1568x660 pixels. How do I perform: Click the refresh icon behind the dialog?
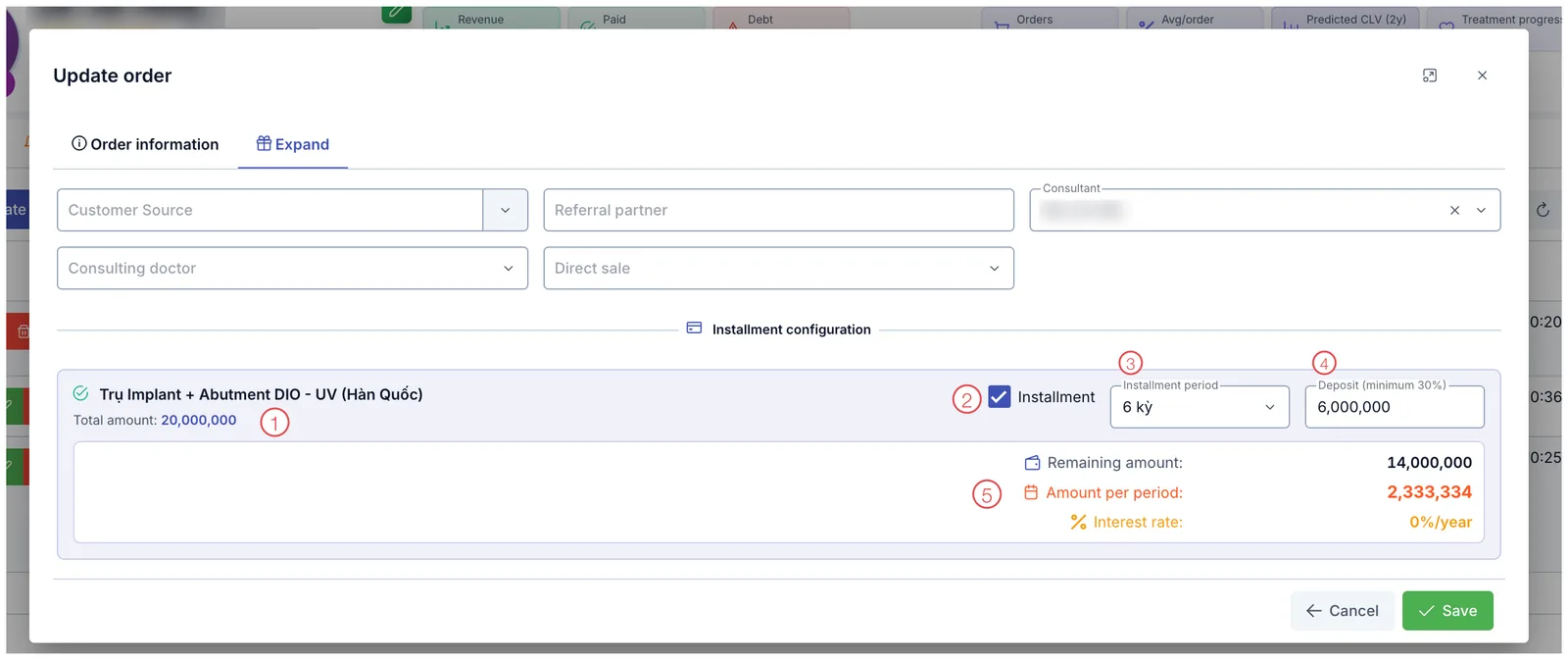pyautogui.click(x=1543, y=210)
